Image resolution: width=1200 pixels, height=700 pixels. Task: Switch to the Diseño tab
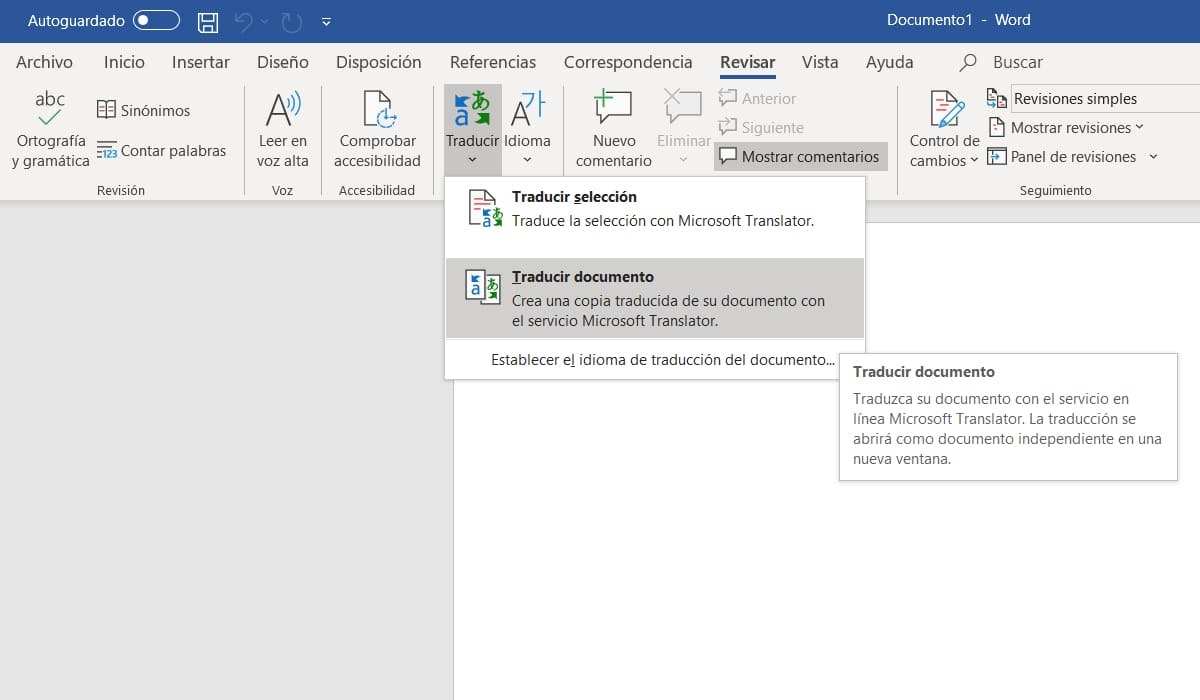tap(283, 62)
